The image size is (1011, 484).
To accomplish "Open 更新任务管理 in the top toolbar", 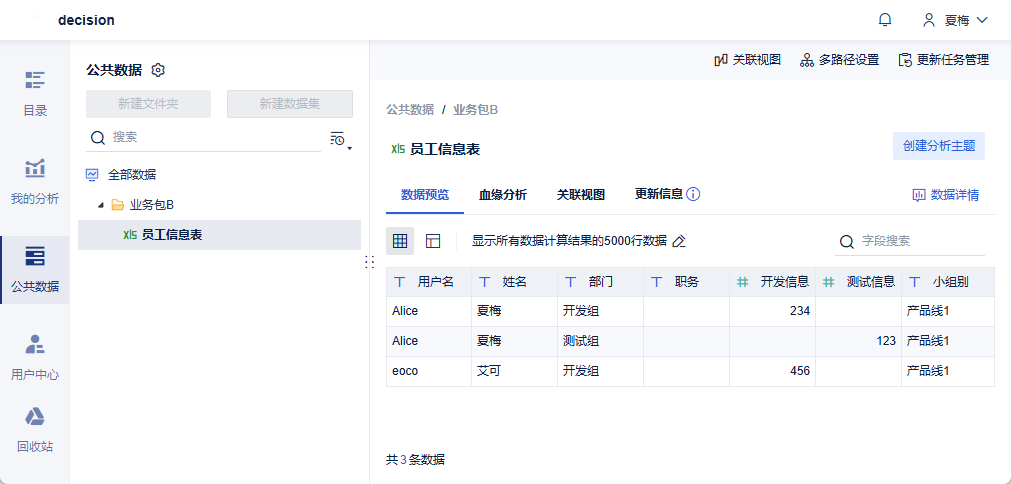I will (x=943, y=60).
